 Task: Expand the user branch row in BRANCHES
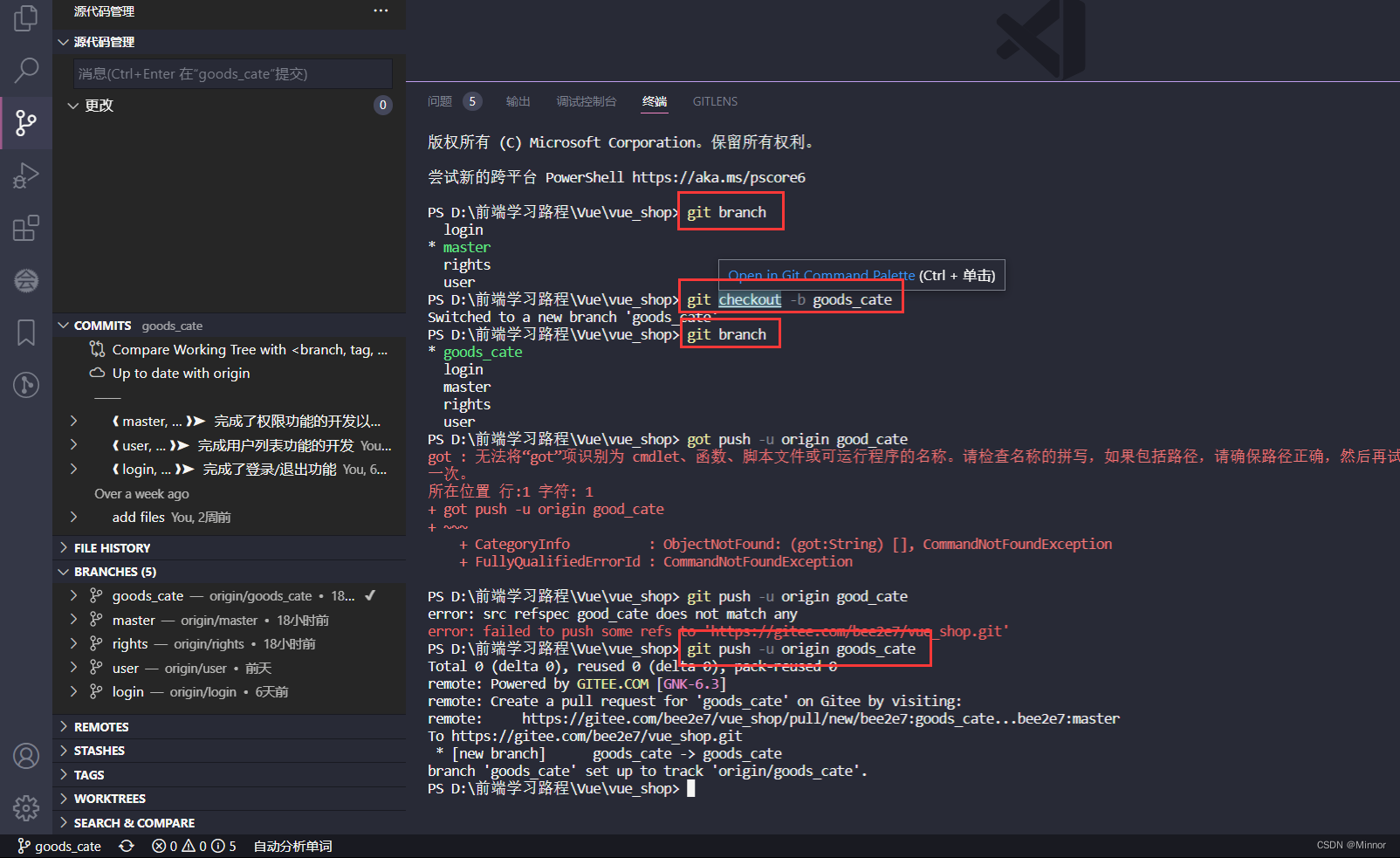click(x=74, y=668)
